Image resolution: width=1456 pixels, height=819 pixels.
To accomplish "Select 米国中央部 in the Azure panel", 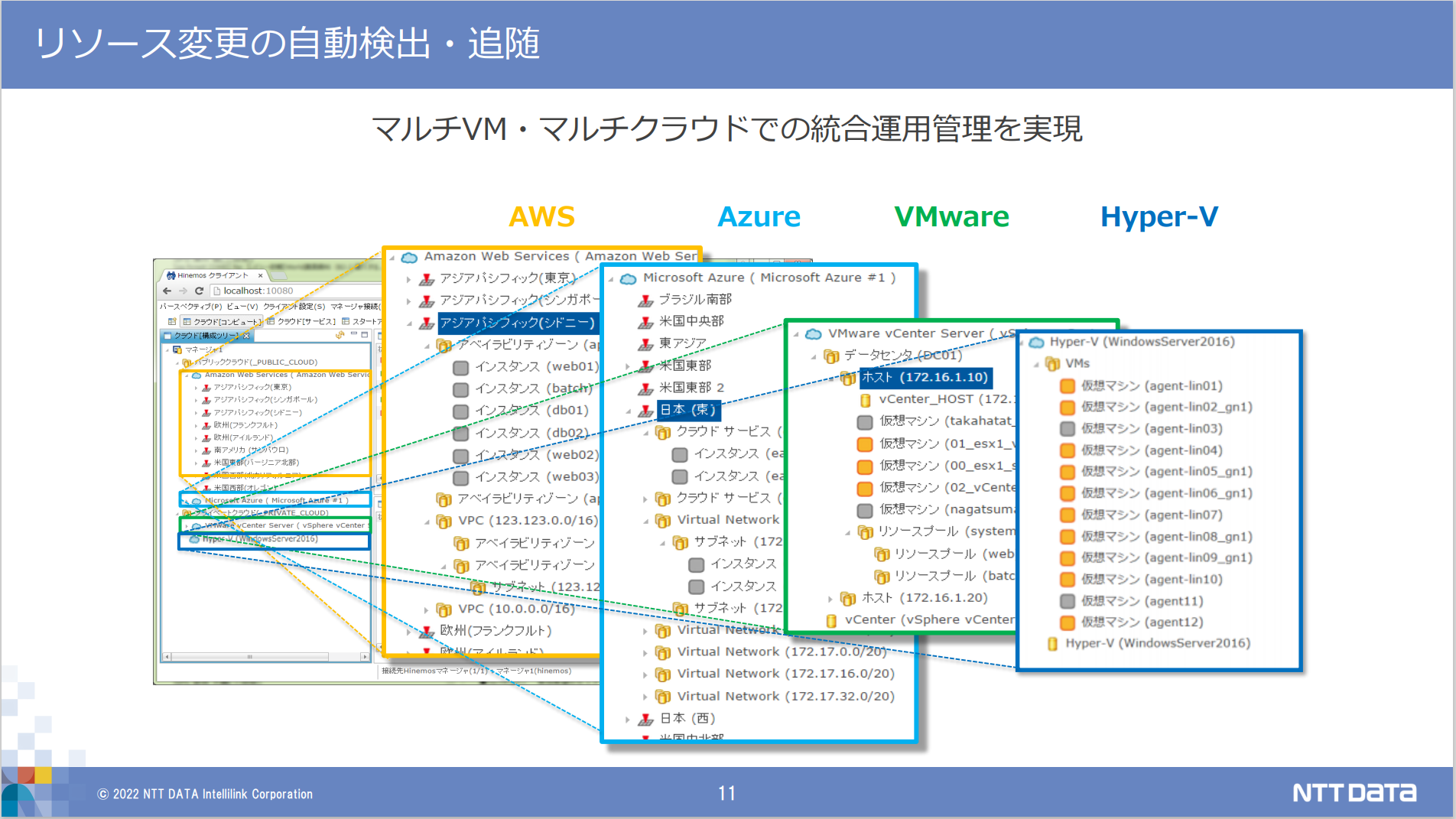I will click(691, 321).
